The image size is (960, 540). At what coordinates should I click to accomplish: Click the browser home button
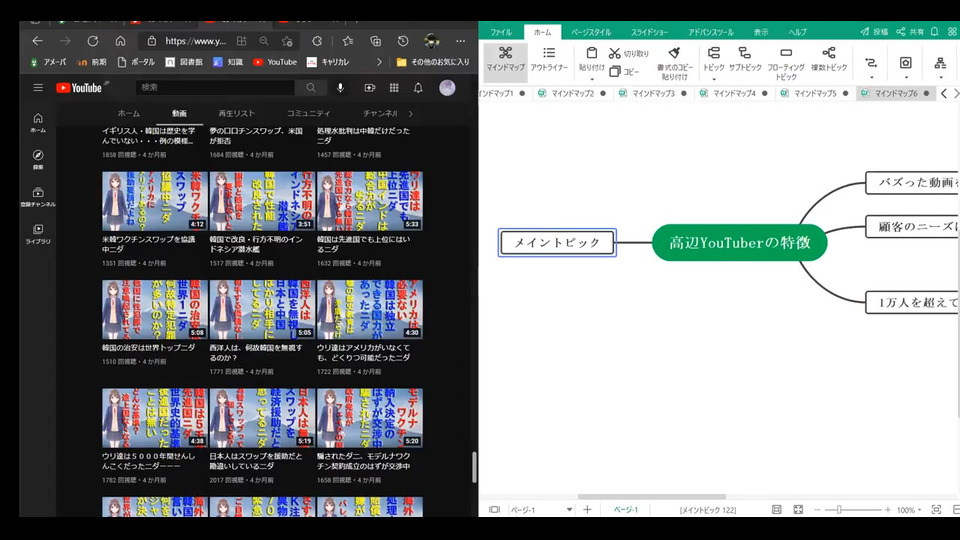point(120,41)
